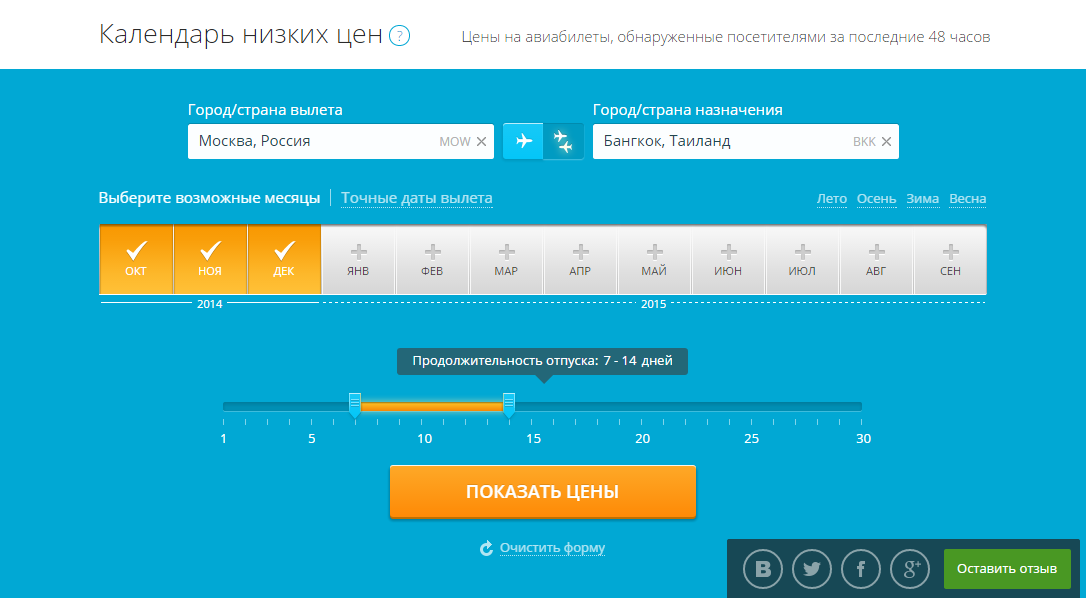Viewport: 1086px width, 598px height.
Task: Add ЯНВ month to selection
Action: pyautogui.click(x=358, y=259)
